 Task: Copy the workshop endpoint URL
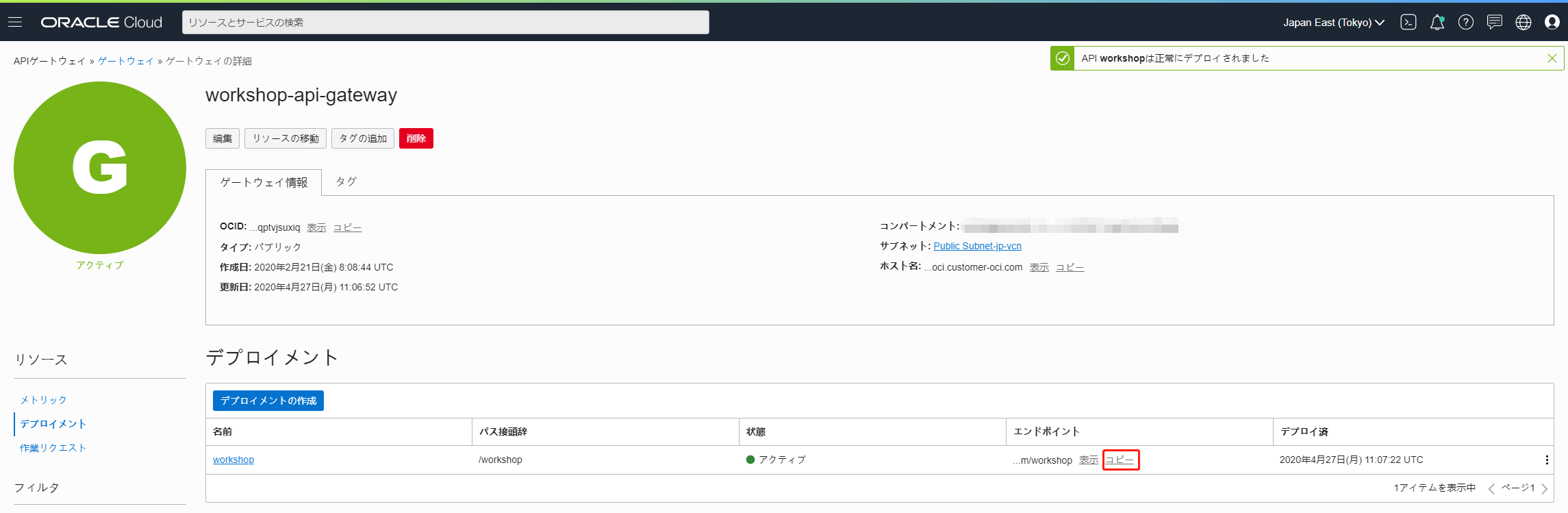point(1120,460)
